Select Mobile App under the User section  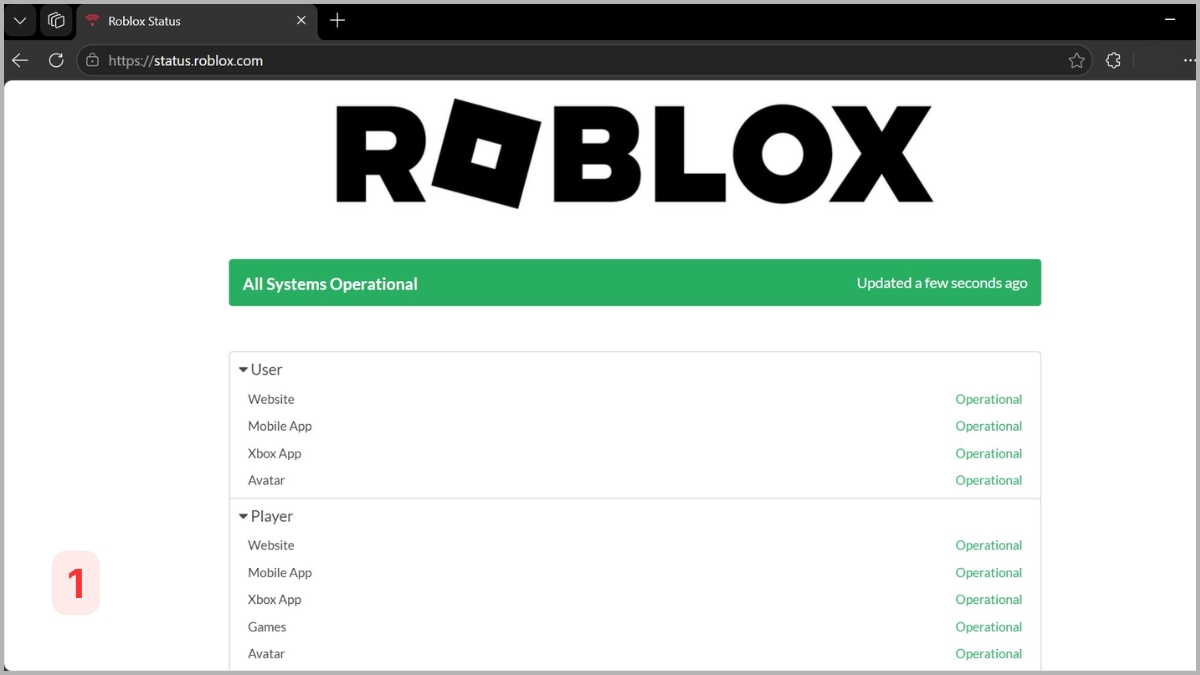(x=280, y=426)
